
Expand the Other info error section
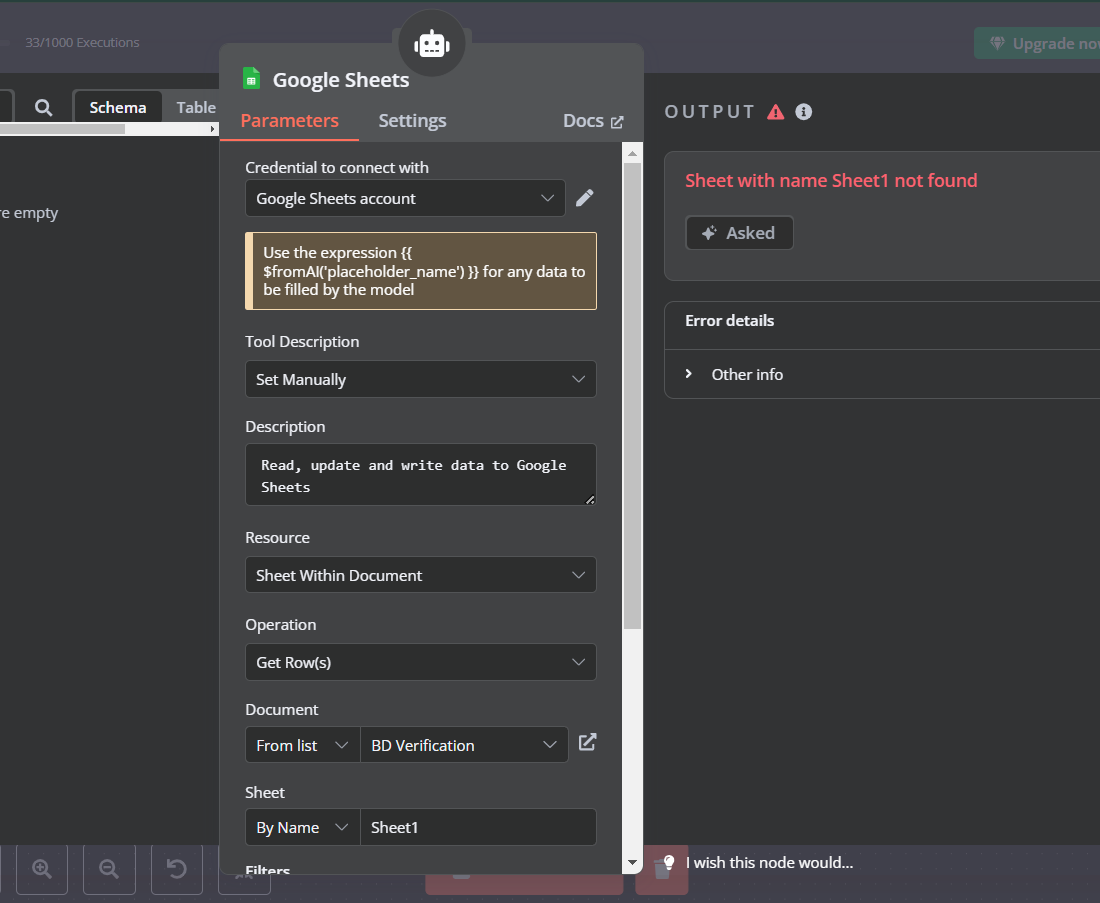point(733,374)
